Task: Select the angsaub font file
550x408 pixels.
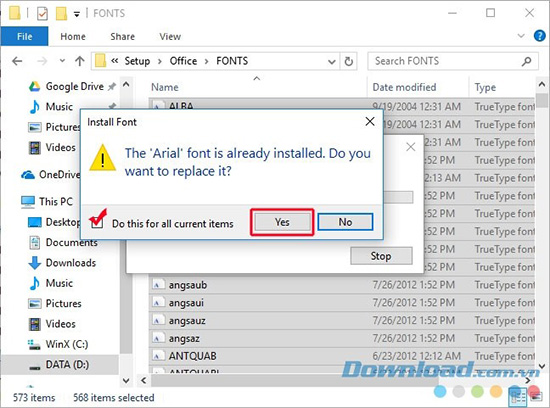Action: tap(342, 285)
